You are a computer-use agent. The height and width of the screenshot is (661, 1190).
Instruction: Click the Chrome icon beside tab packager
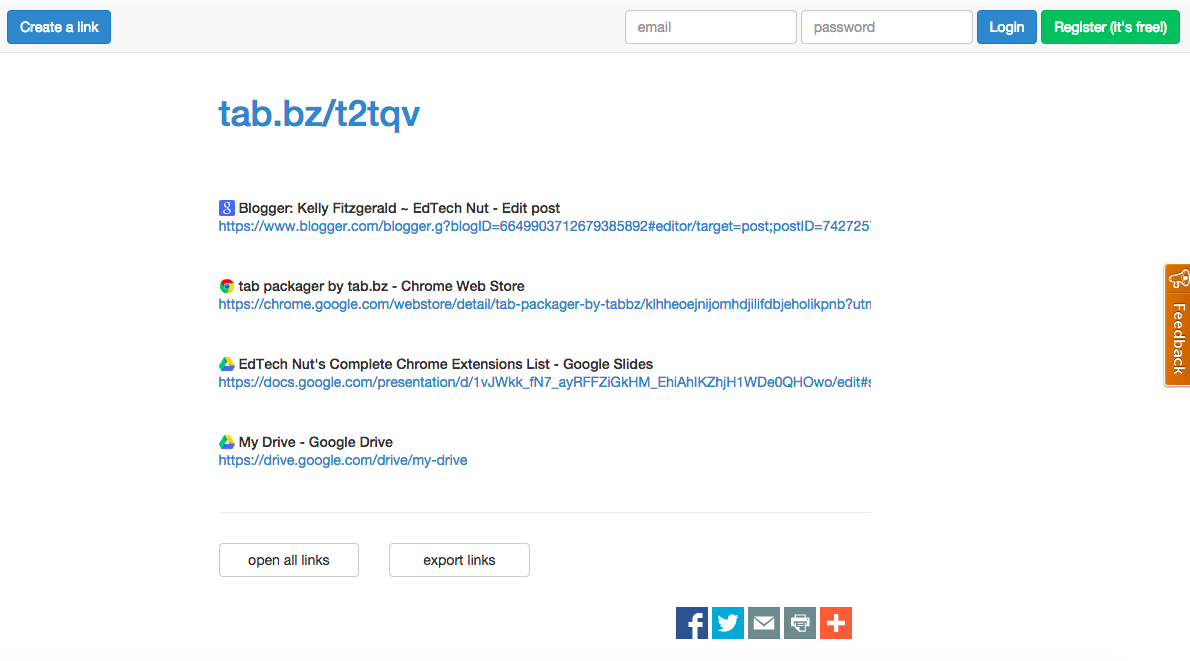click(x=226, y=286)
